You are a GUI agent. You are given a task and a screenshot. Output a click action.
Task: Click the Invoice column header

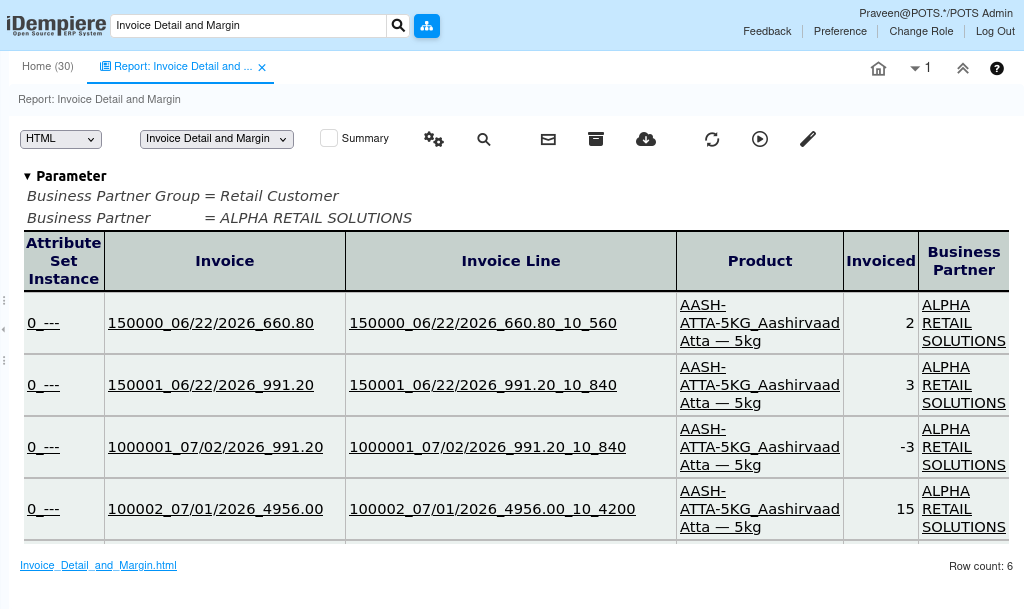coord(225,261)
